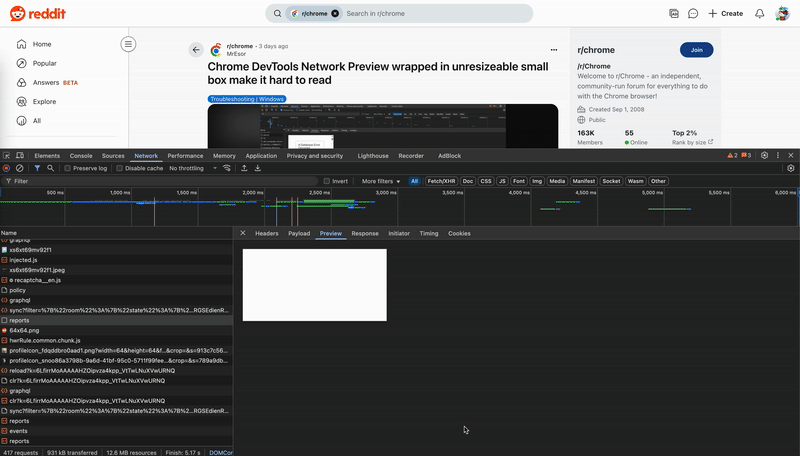Image resolution: width=800 pixels, height=456 pixels.
Task: Click the Filter text input in Network
Action: point(163,181)
